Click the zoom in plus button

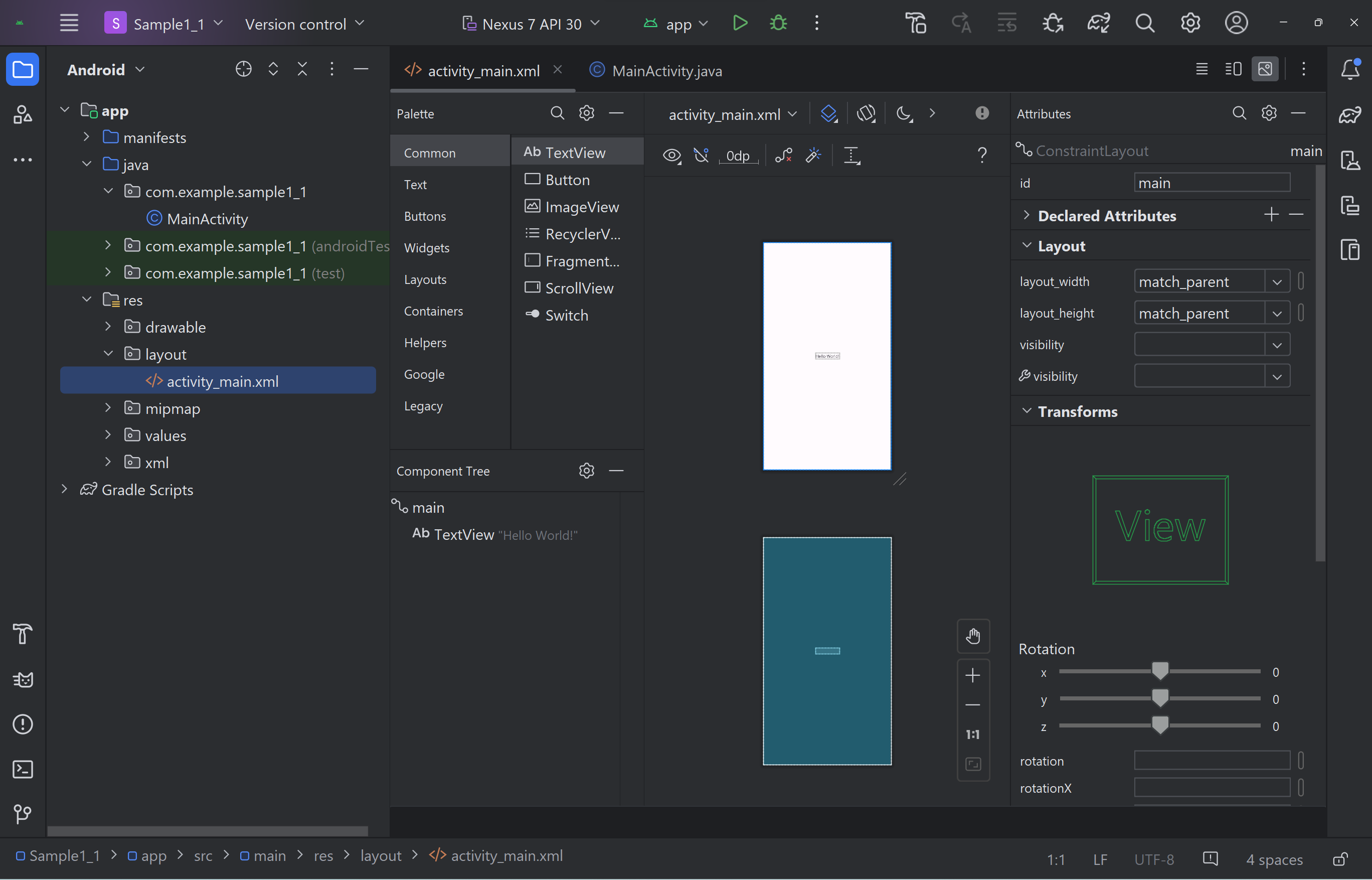(973, 675)
